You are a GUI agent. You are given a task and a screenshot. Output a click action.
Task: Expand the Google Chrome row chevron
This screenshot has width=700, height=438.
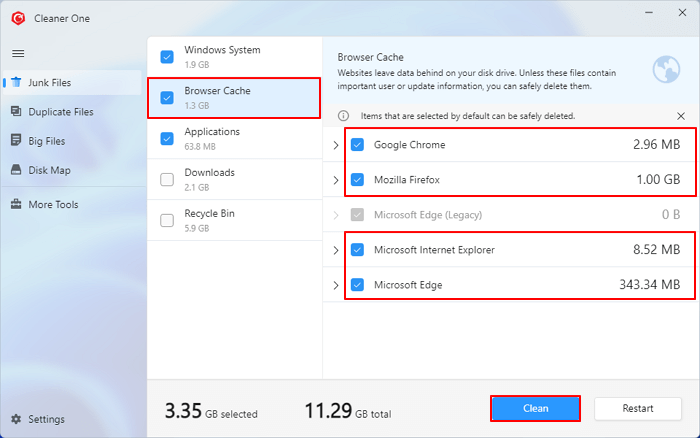(336, 145)
